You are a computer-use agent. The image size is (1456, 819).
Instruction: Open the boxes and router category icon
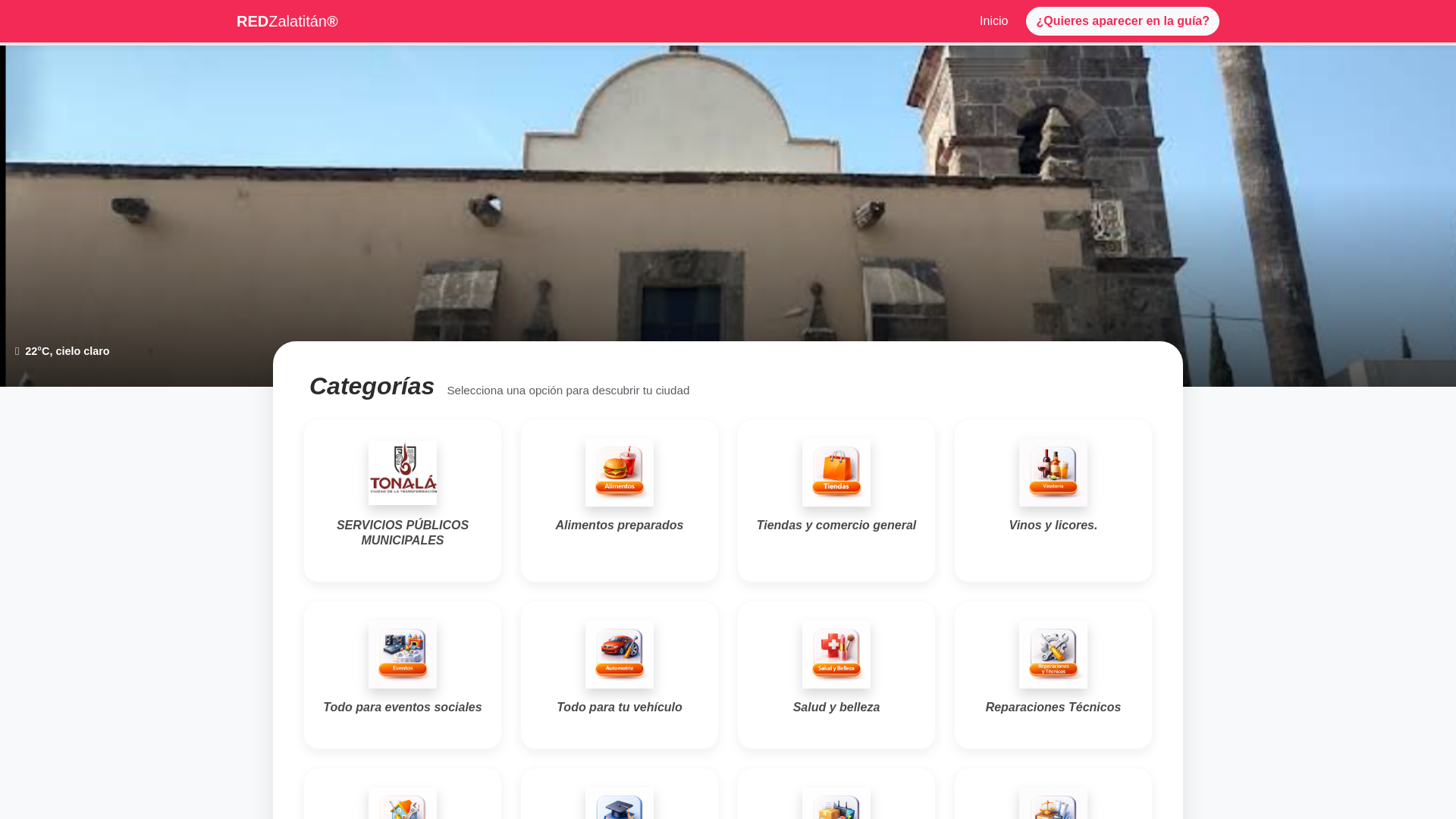point(836,805)
